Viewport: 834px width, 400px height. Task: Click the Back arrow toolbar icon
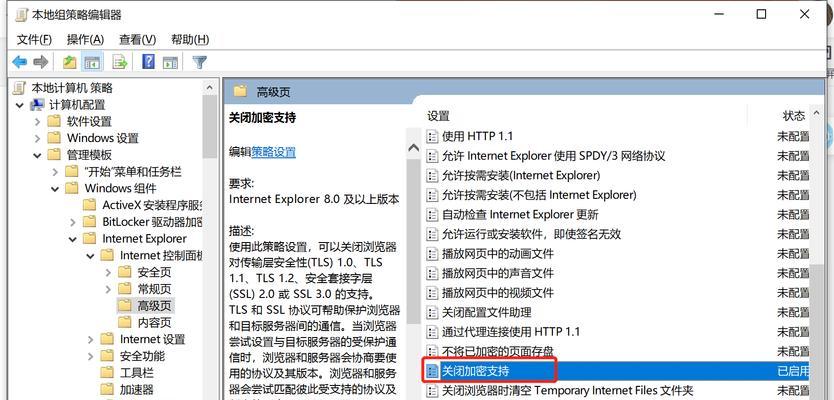click(x=20, y=62)
